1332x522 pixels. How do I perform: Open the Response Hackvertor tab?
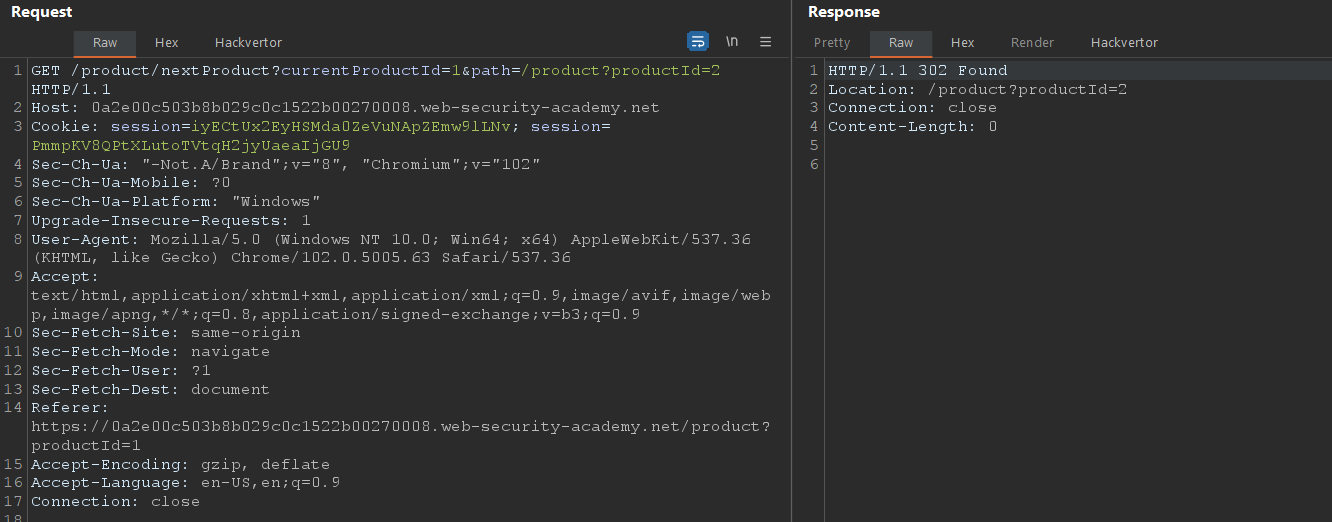coord(1124,43)
